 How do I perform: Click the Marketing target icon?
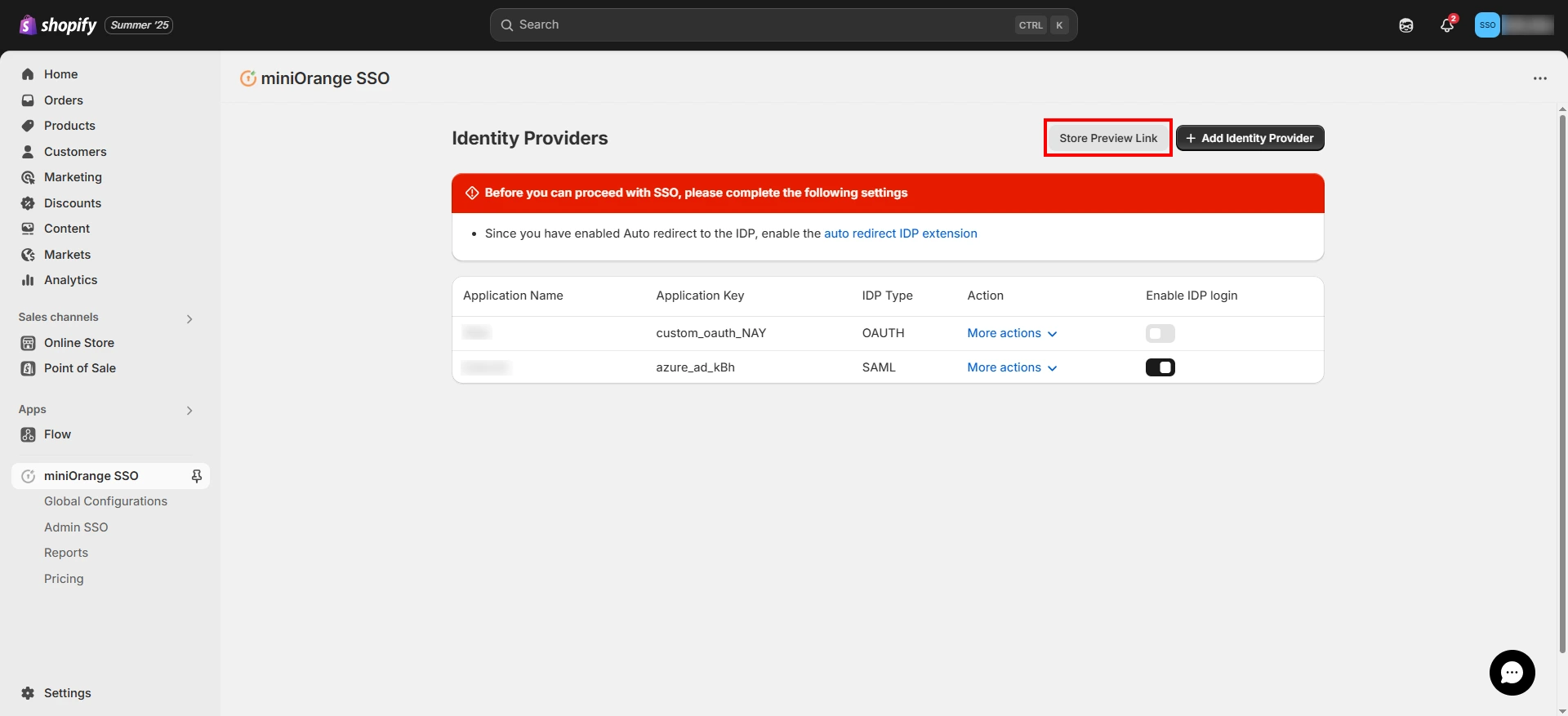[x=28, y=177]
